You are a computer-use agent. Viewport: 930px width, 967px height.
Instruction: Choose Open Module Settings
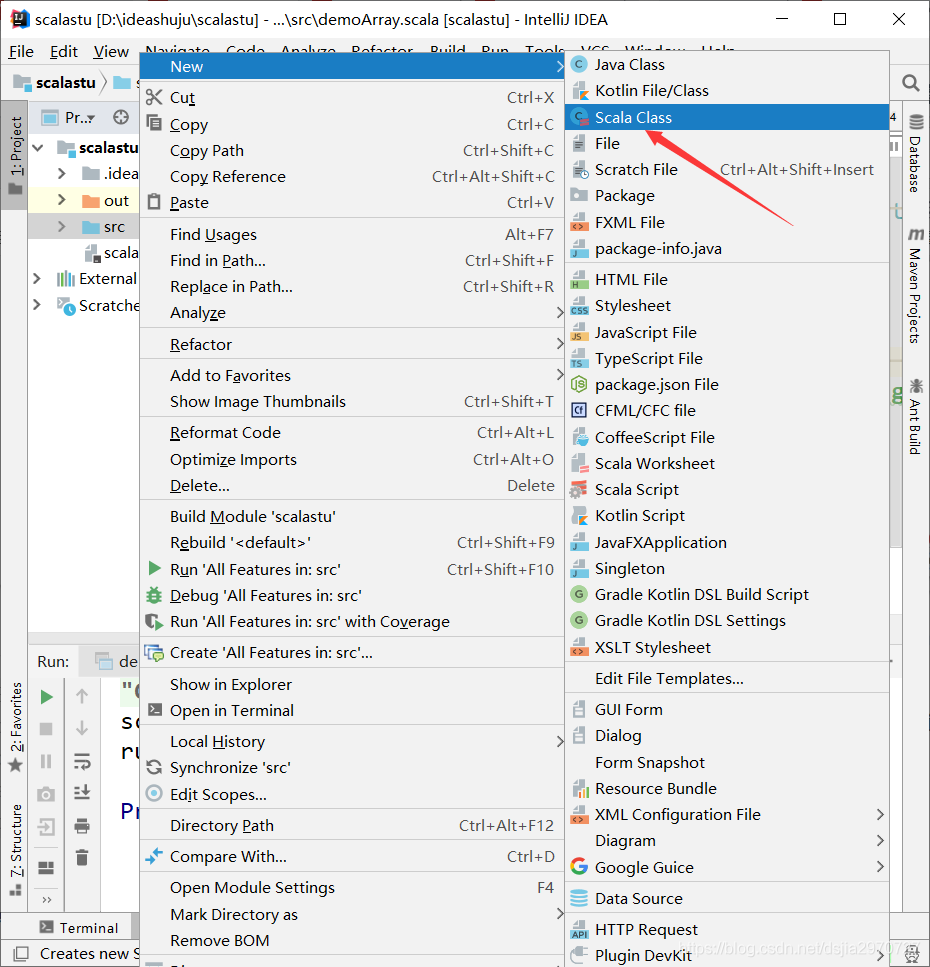point(352,887)
